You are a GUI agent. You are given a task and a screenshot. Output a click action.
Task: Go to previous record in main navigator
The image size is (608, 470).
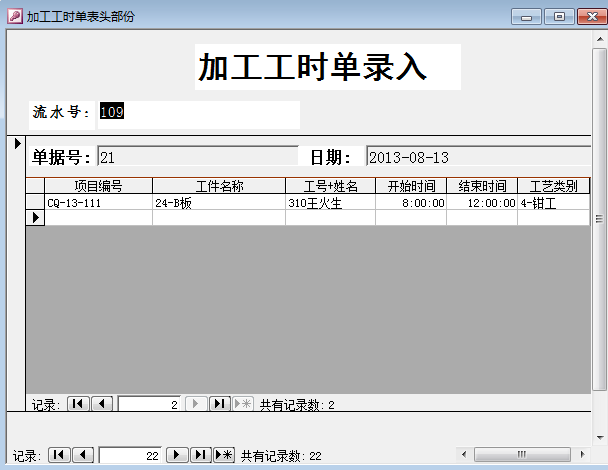[83, 454]
